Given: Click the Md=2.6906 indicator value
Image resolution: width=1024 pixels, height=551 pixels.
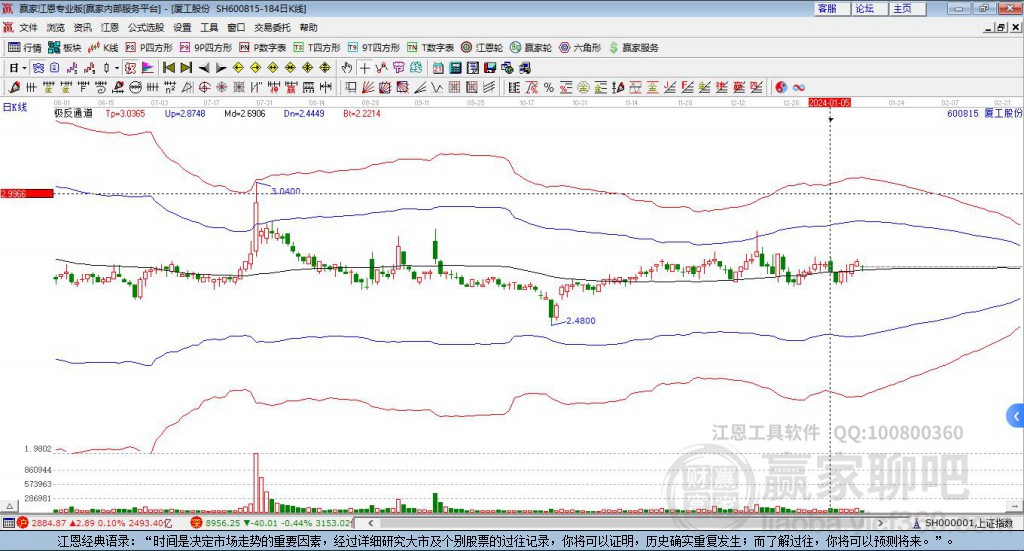Looking at the screenshot, I should click(244, 114).
